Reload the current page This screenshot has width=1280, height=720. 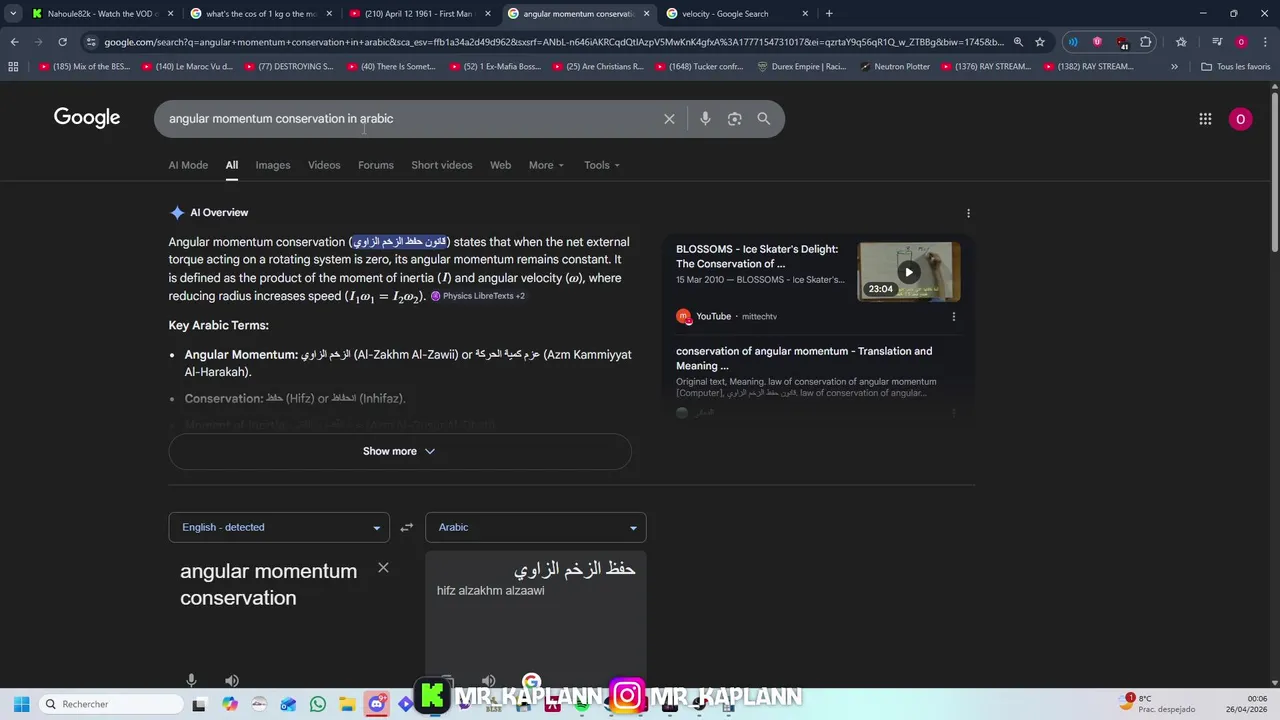point(62,42)
